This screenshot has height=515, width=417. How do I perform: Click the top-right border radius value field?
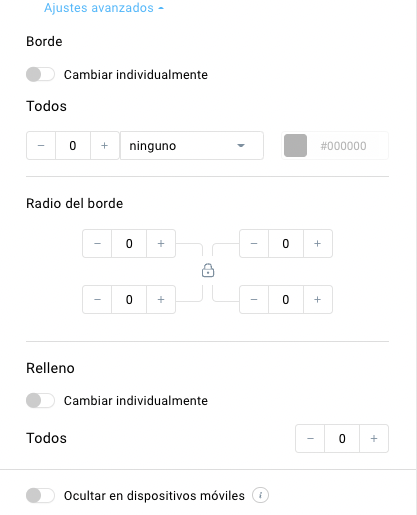pos(286,244)
